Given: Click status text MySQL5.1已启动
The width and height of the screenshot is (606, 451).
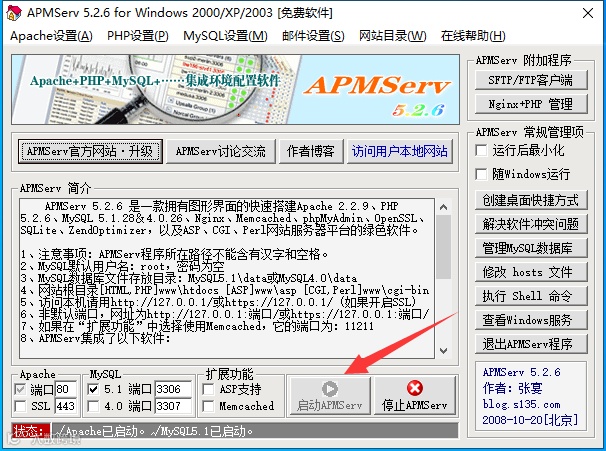Looking at the screenshot, I should (x=203, y=431).
